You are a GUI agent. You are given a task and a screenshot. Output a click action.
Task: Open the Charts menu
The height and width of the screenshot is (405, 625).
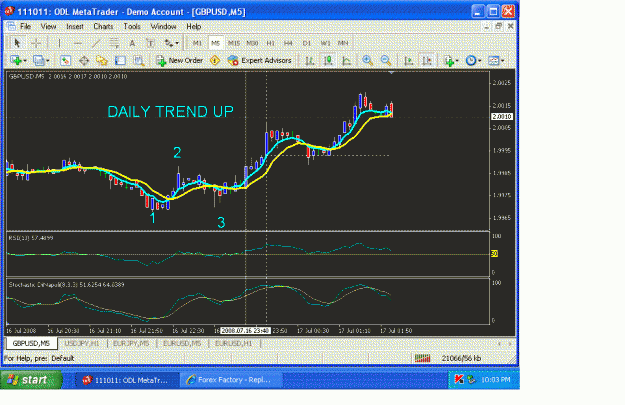103,27
